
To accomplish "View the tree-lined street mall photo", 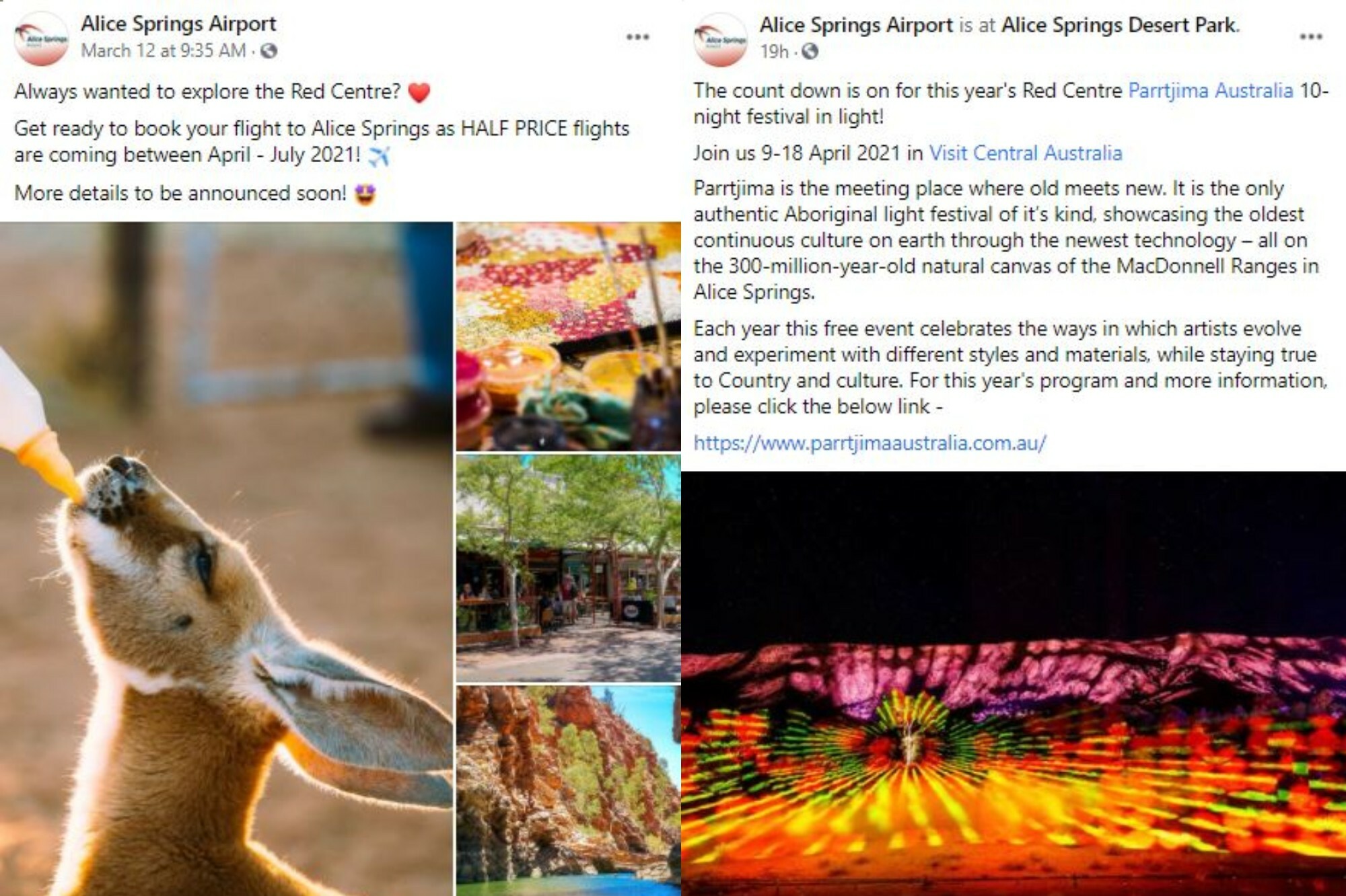I will coord(568,568).
